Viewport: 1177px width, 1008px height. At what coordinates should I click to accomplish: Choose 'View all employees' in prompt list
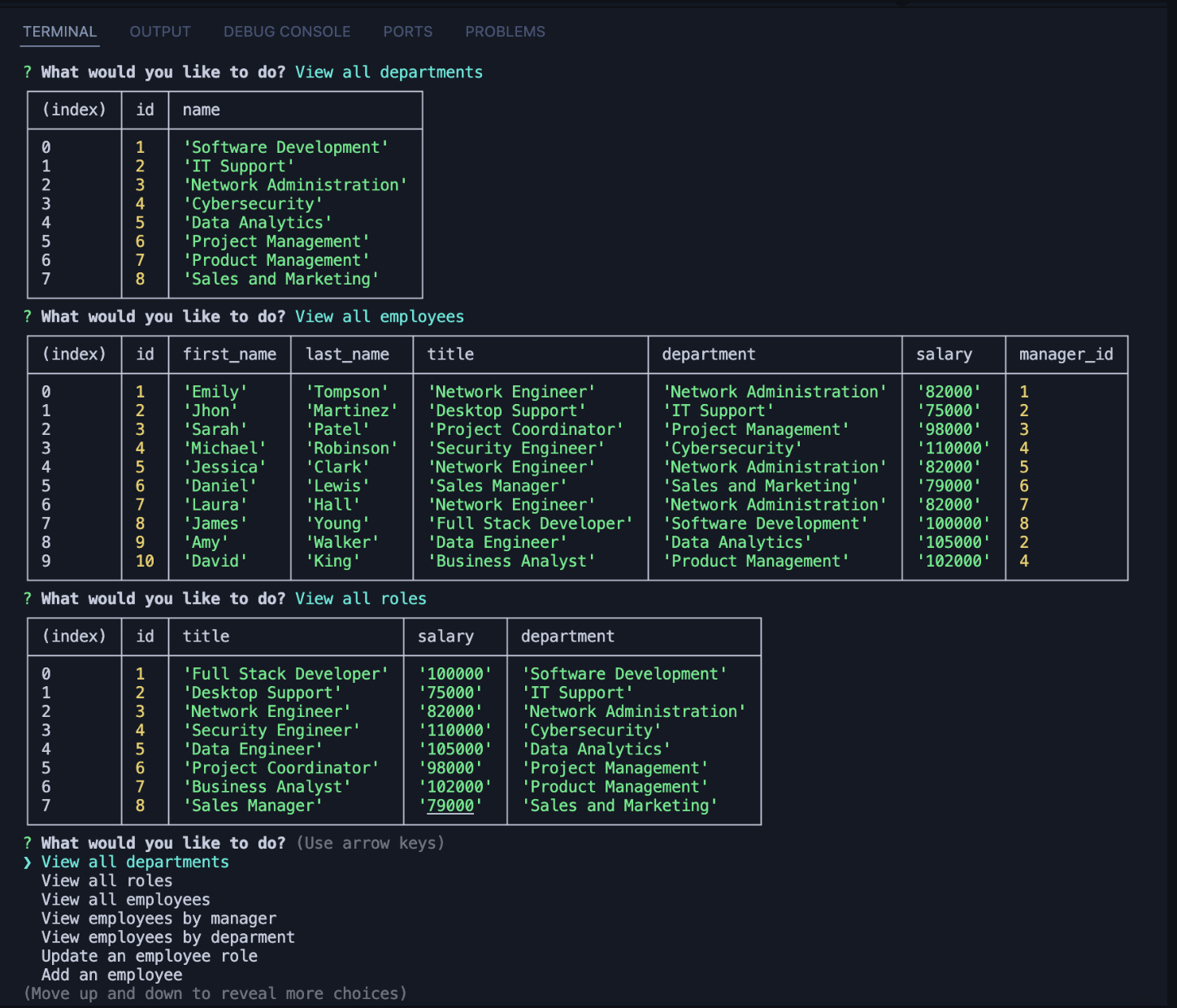pyautogui.click(x=125, y=900)
